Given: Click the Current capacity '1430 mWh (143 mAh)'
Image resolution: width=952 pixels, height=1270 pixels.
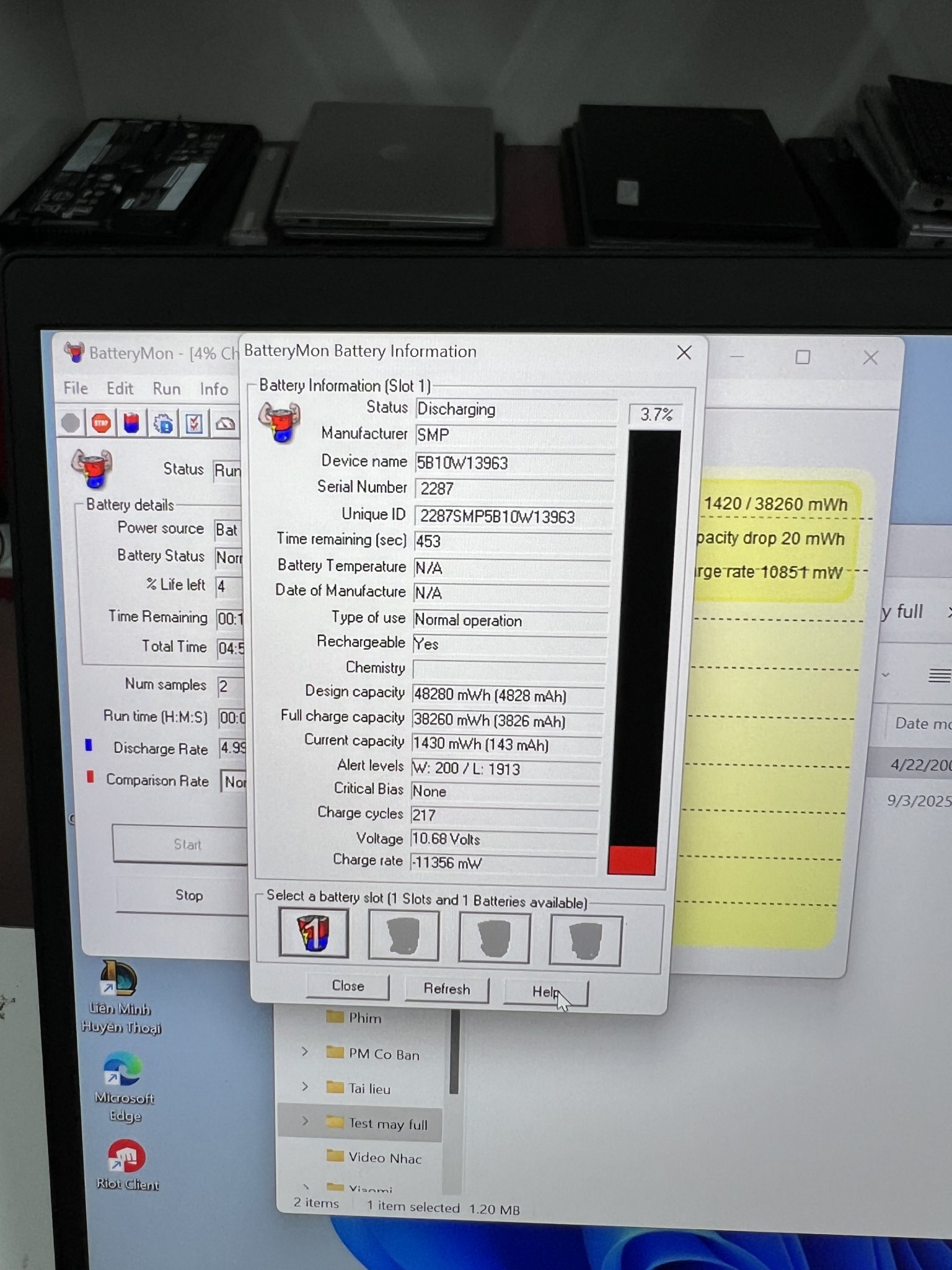Looking at the screenshot, I should 507,744.
